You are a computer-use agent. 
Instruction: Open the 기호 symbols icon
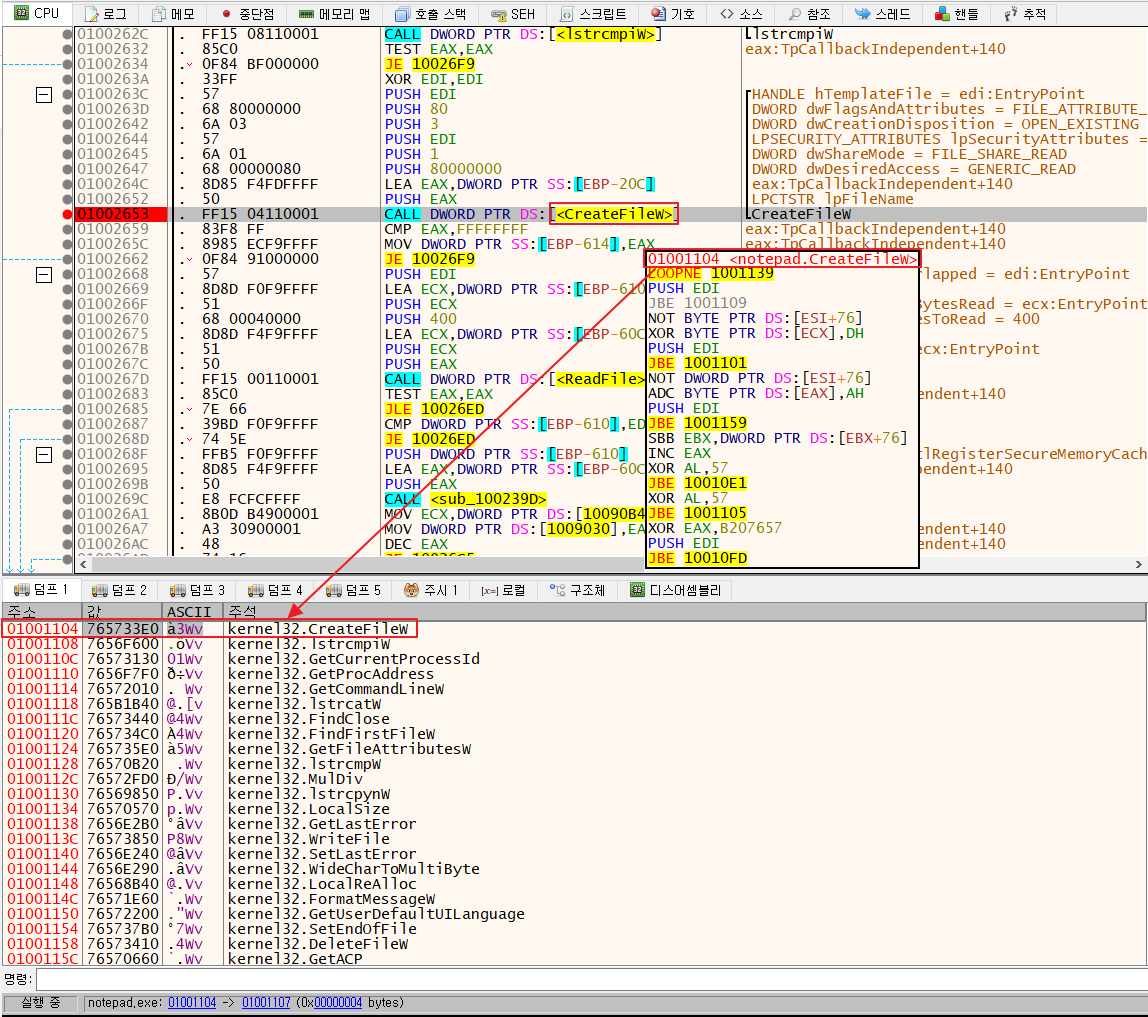point(658,14)
